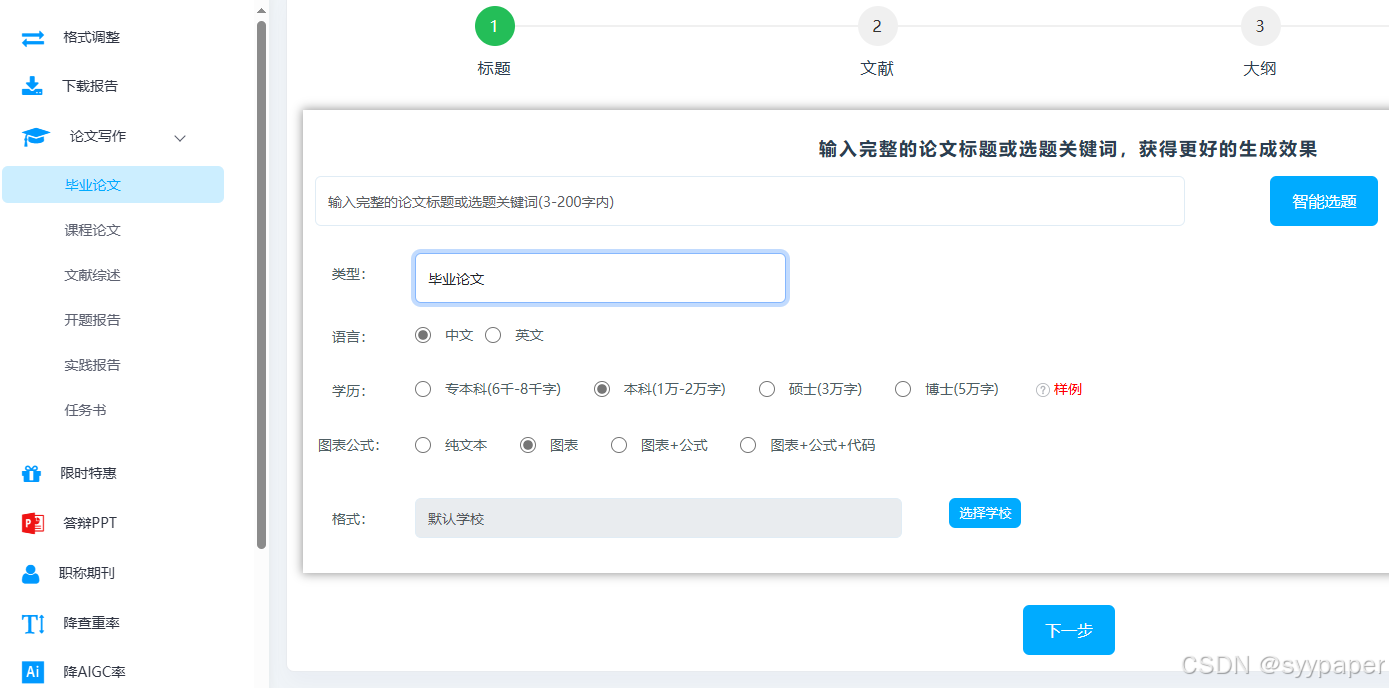Choose 硕士(3万字) radio option

[767, 389]
